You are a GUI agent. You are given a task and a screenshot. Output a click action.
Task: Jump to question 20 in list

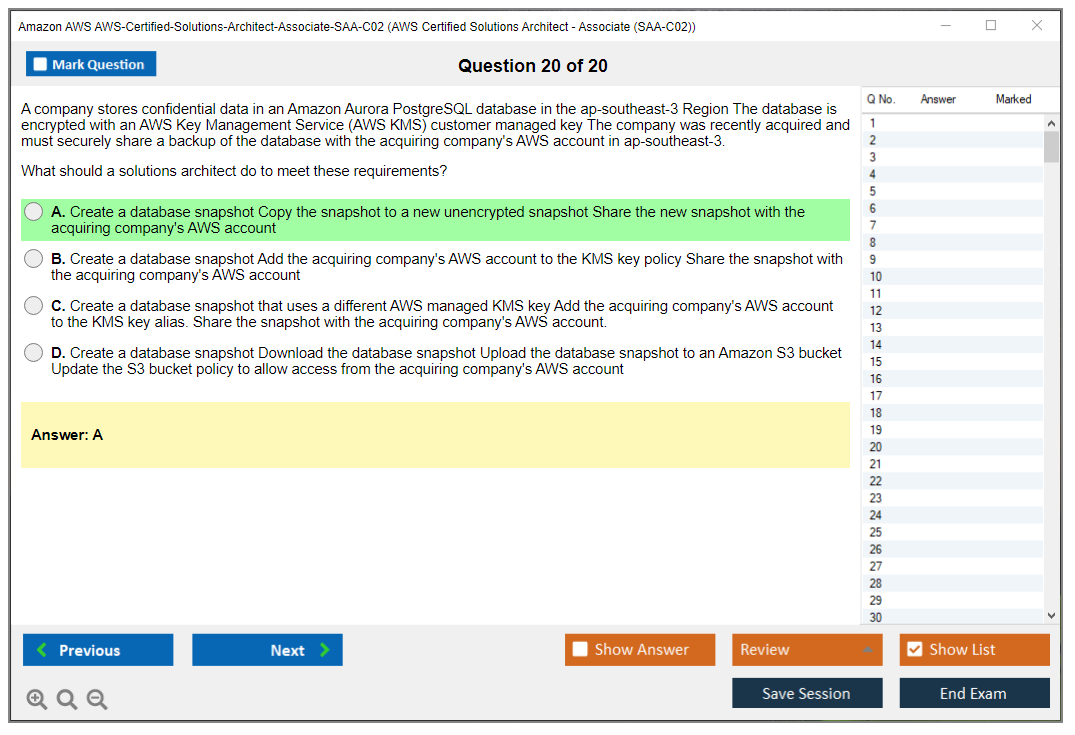tap(876, 447)
